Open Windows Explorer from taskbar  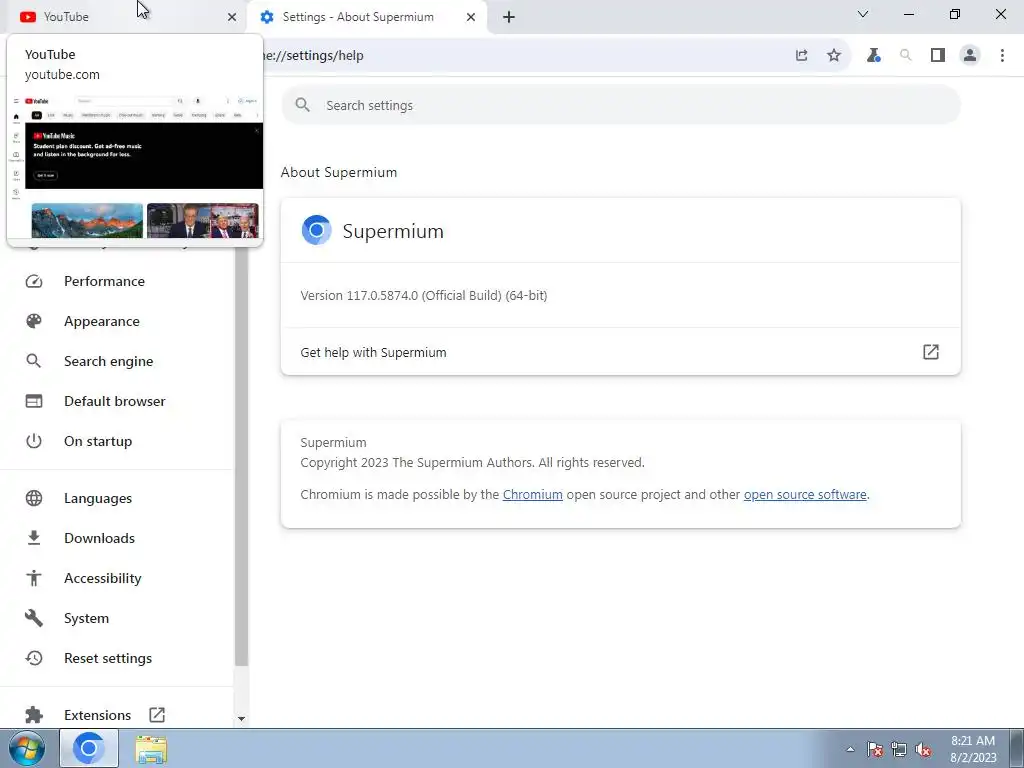(151, 749)
